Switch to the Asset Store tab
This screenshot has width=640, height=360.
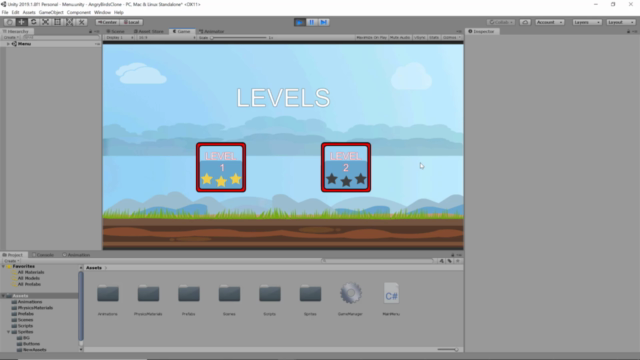coord(149,31)
